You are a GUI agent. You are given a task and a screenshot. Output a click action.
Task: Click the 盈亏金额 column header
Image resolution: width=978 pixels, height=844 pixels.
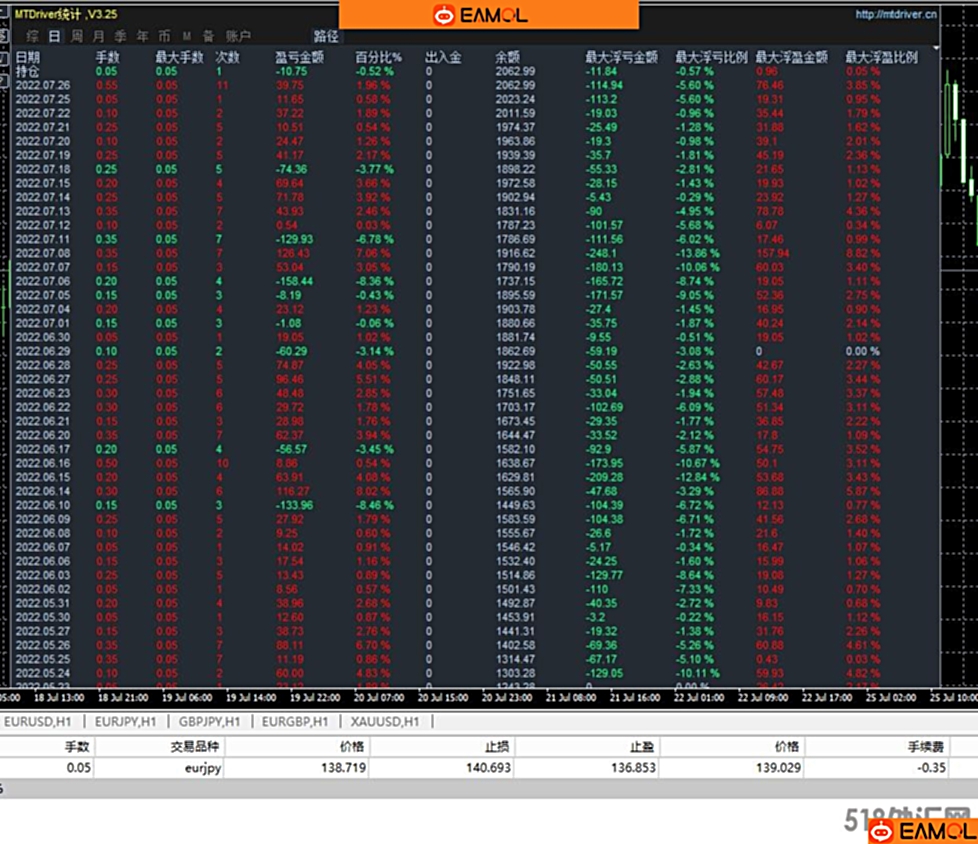point(299,57)
